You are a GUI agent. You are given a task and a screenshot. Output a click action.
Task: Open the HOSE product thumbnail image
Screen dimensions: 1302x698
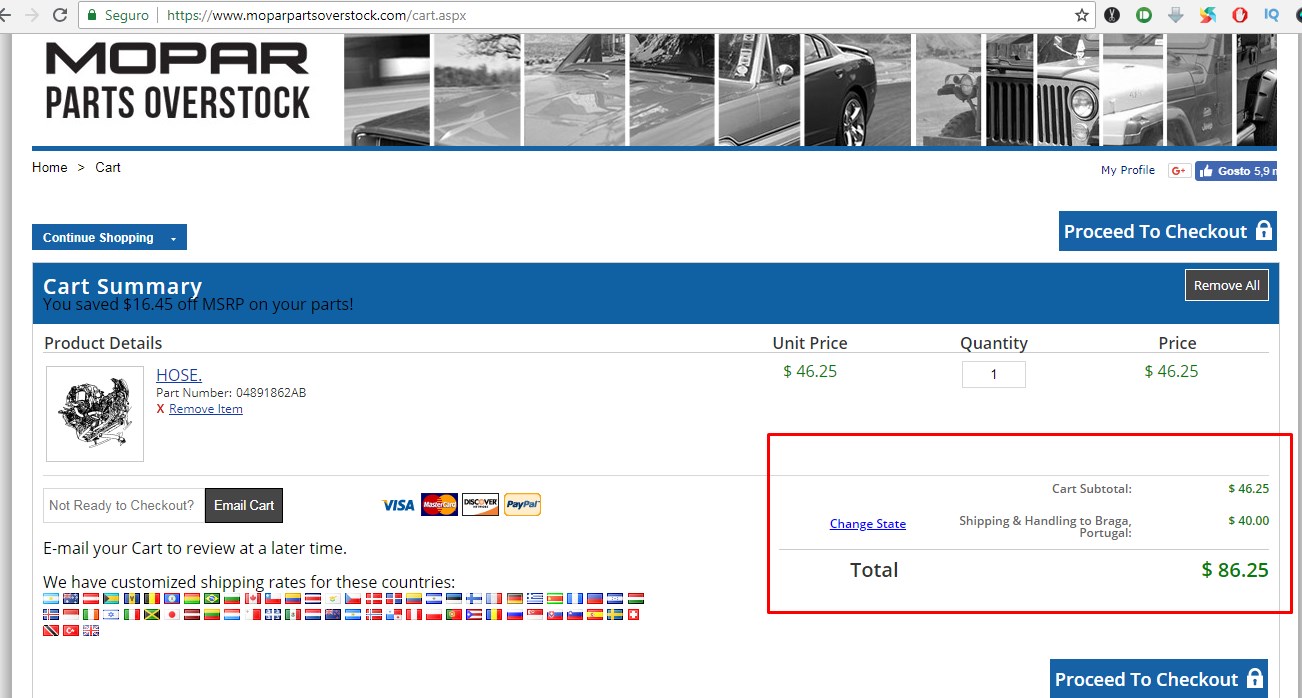point(95,414)
